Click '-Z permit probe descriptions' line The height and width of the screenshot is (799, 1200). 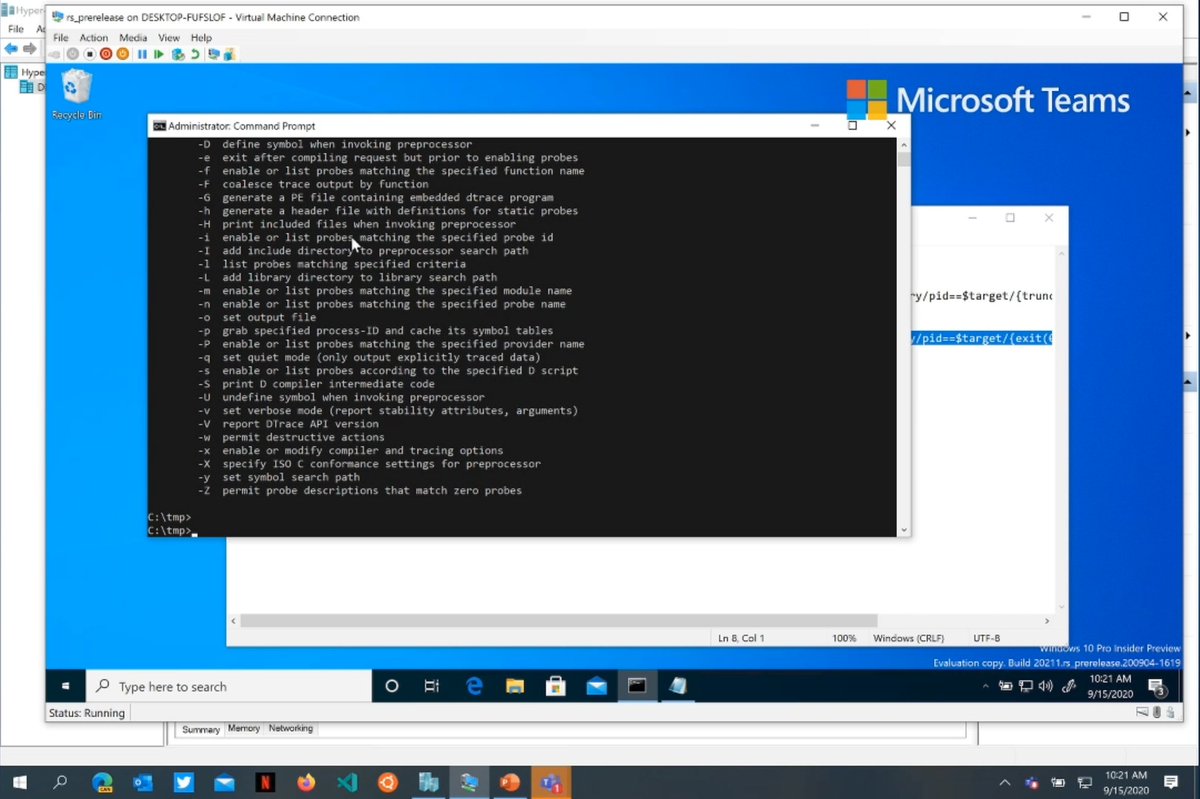pyautogui.click(x=360, y=490)
